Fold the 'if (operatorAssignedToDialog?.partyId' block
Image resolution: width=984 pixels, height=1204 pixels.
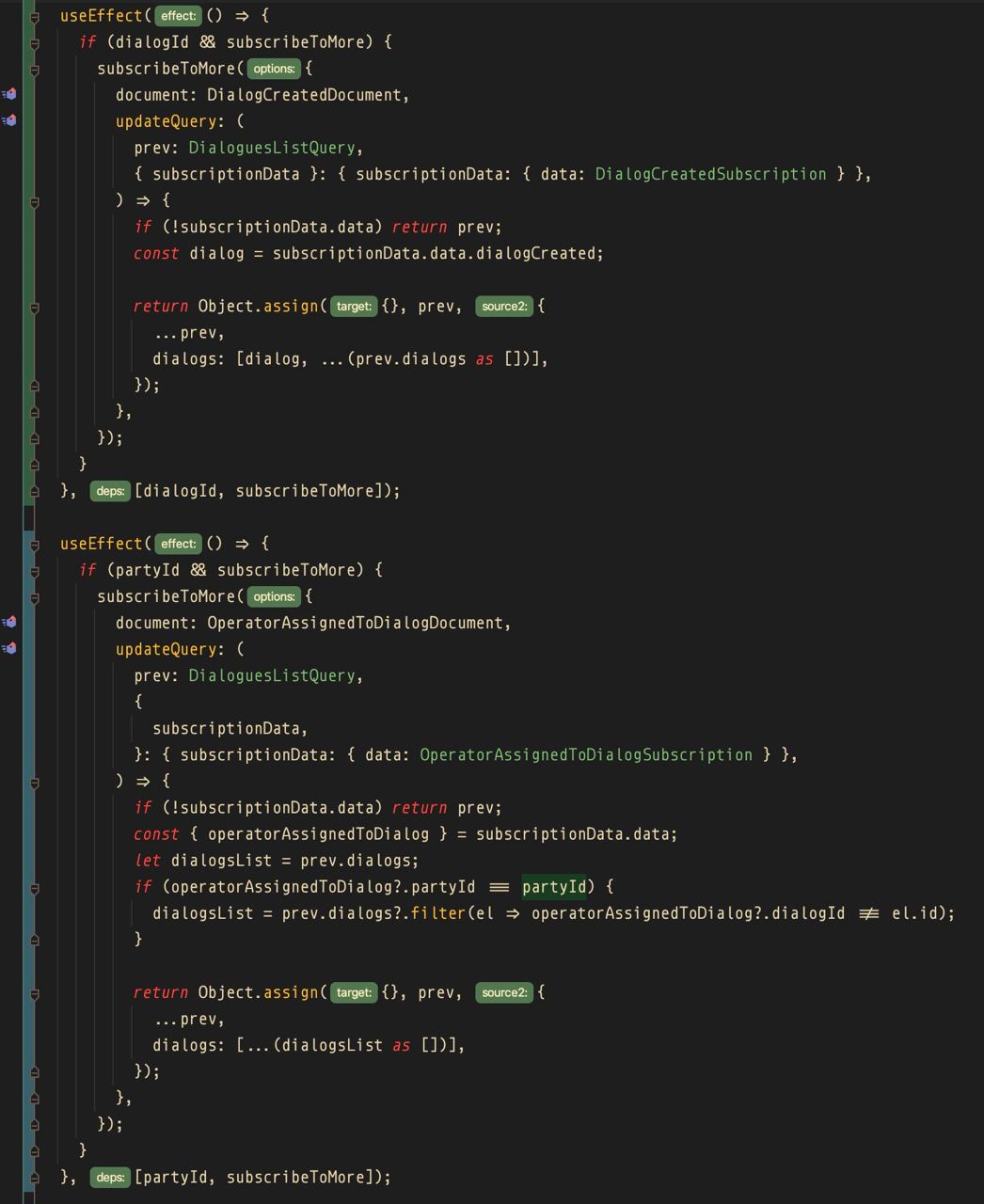pos(34,887)
